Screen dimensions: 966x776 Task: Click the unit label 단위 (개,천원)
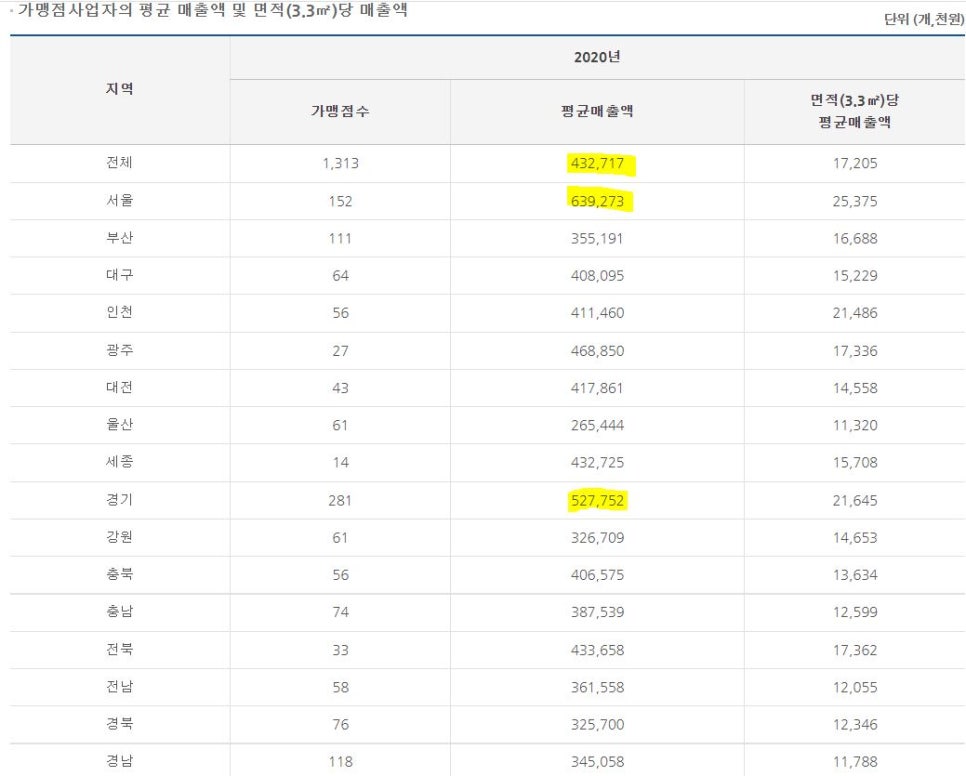tap(923, 19)
